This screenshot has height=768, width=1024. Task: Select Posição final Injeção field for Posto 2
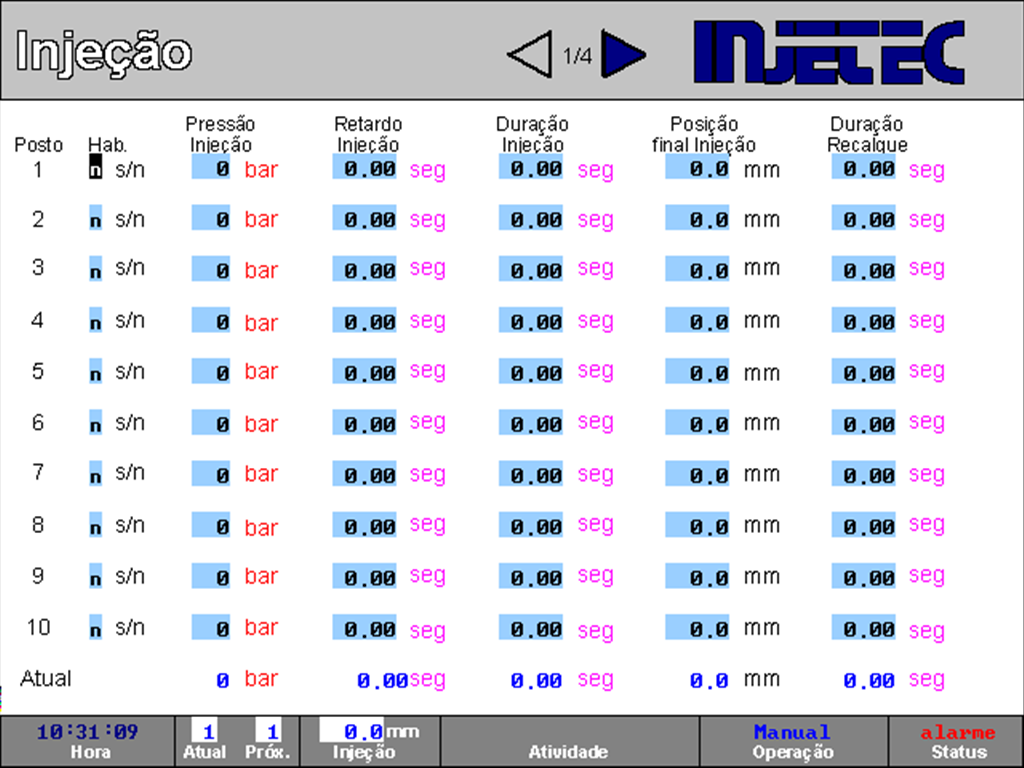(697, 220)
